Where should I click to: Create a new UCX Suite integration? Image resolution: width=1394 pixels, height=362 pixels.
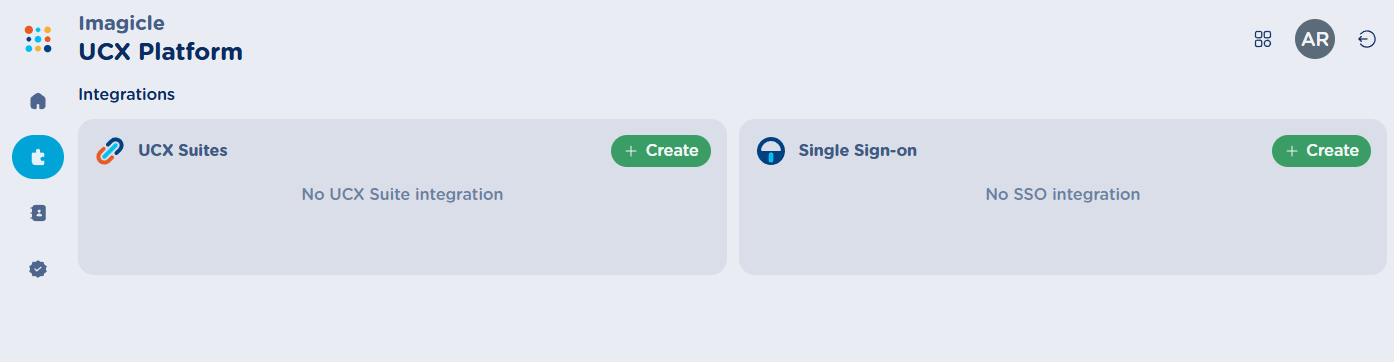pyautogui.click(x=661, y=151)
